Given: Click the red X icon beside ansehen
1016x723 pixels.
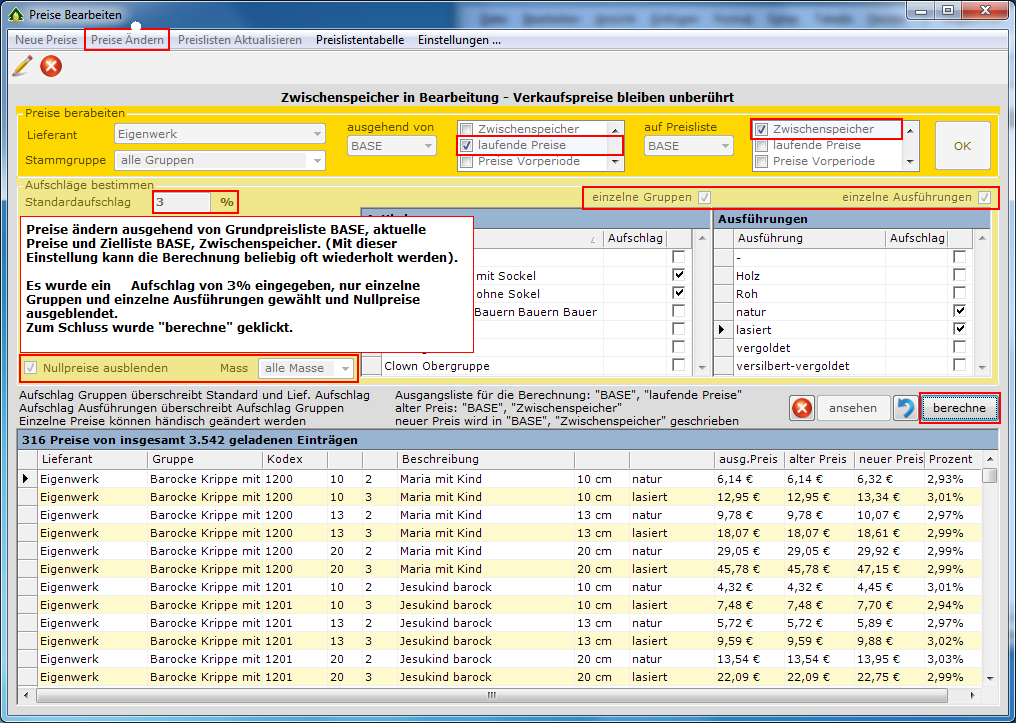Looking at the screenshot, I should coord(802,408).
